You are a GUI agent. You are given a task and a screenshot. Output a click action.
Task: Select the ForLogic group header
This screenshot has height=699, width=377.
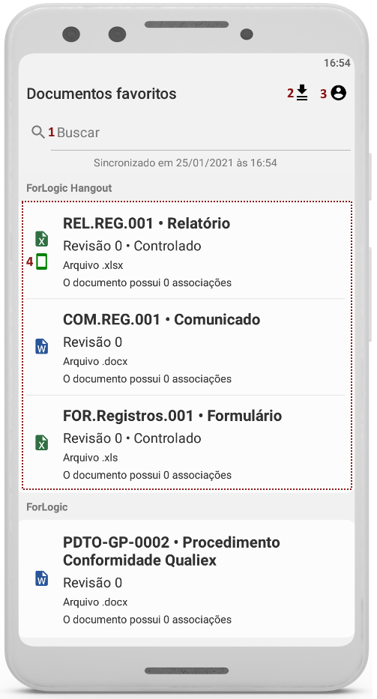(47, 507)
